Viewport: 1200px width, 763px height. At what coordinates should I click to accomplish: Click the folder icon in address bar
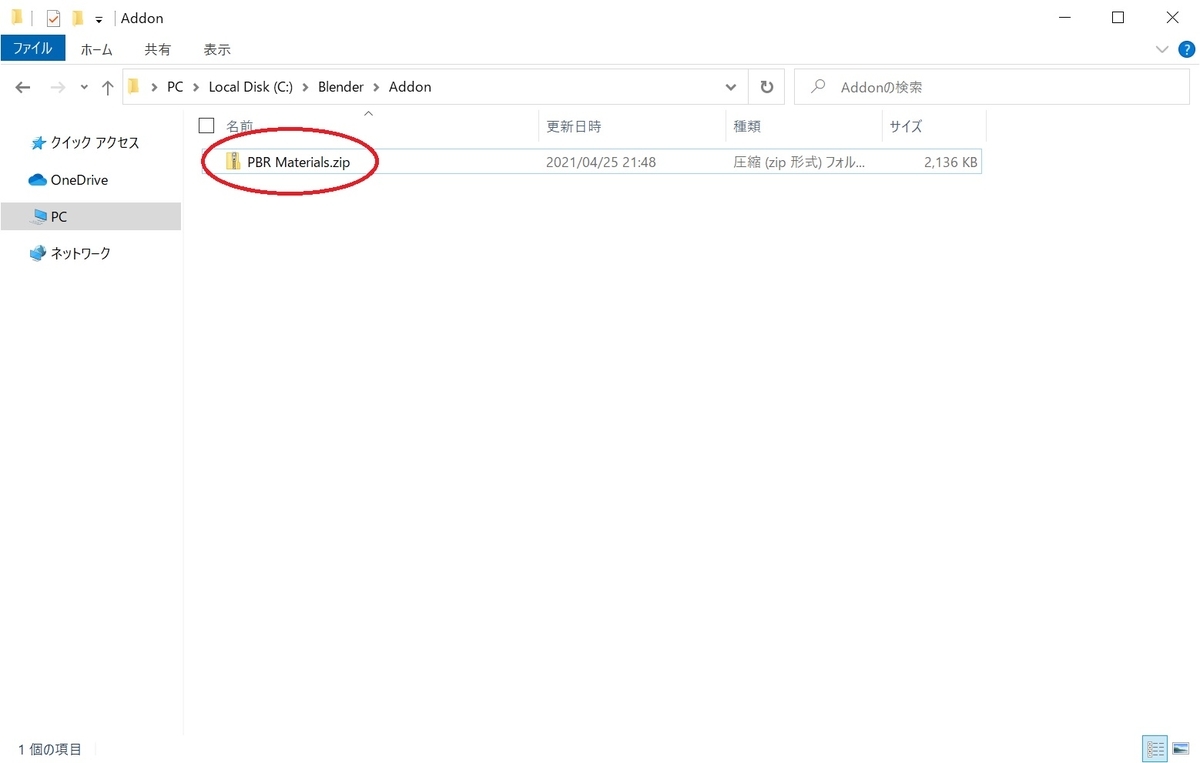click(x=134, y=87)
